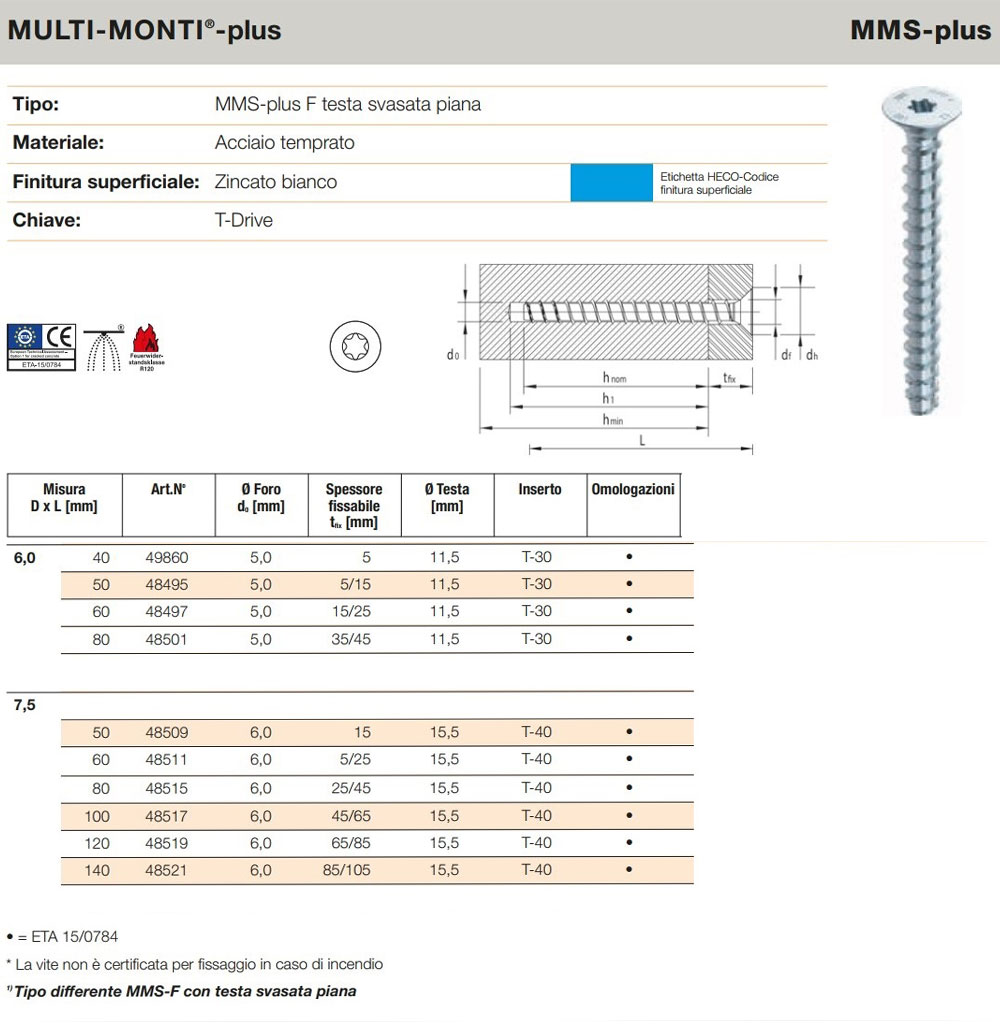Click the thickness value "5/15"
1000x1024 pixels.
click(x=355, y=584)
